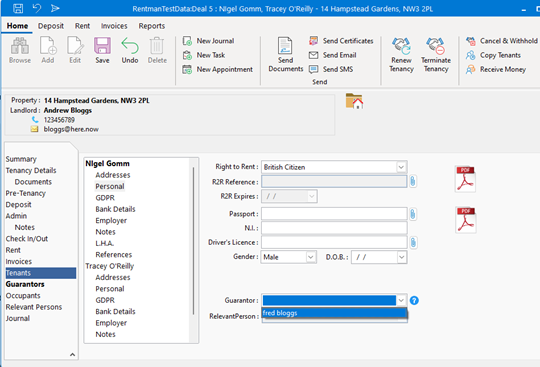Click the Guarantor help question icon
540x367 pixels.
point(414,301)
